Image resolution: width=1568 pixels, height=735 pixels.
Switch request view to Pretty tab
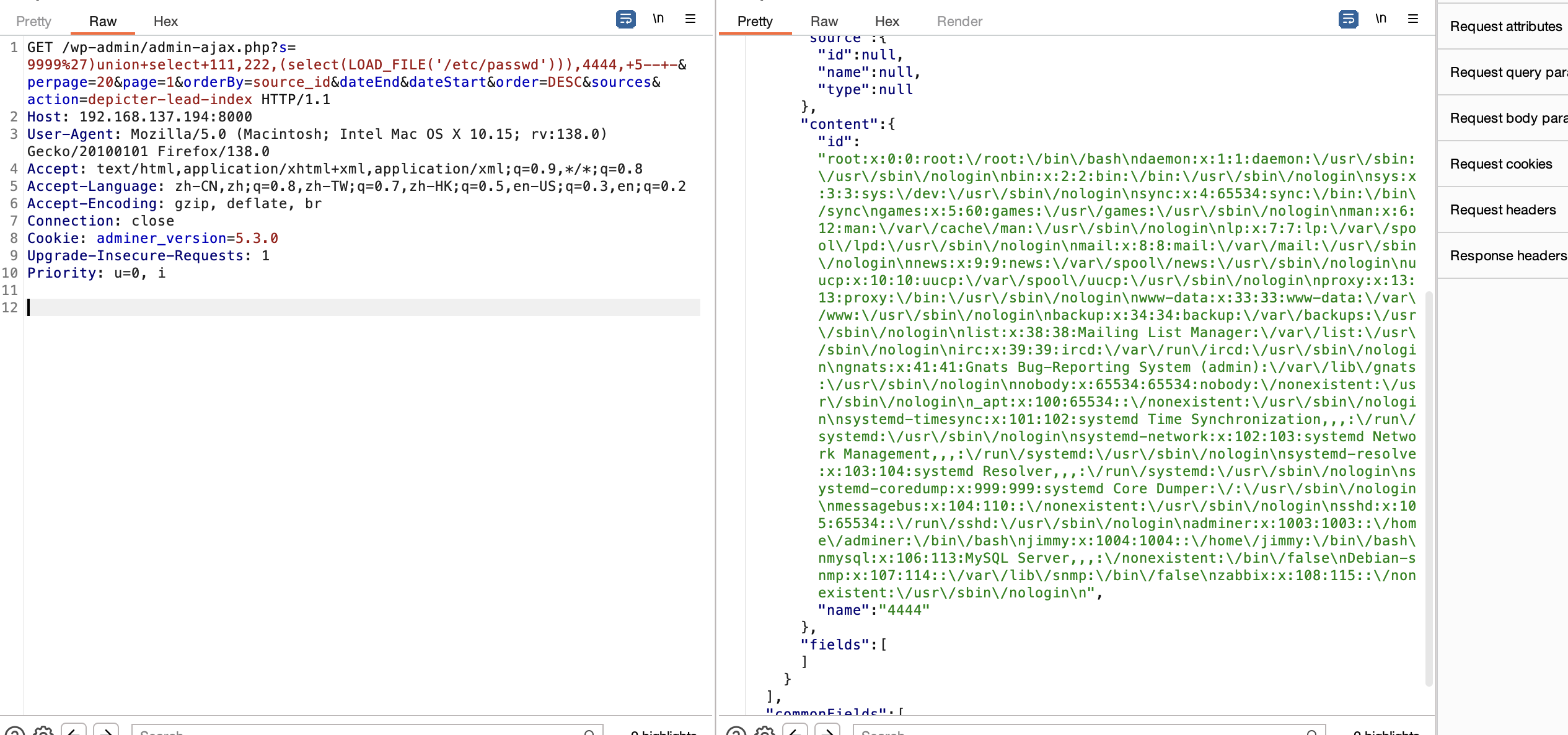coord(33,22)
